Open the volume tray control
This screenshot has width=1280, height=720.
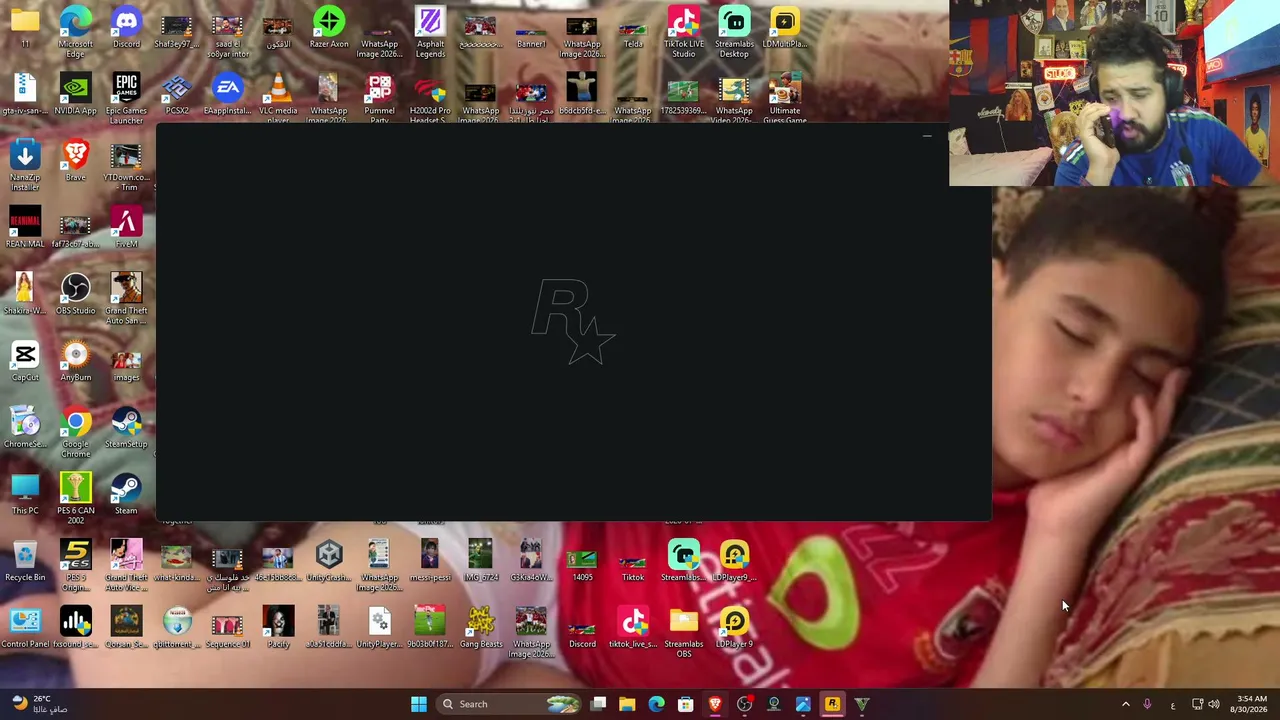tap(1214, 704)
